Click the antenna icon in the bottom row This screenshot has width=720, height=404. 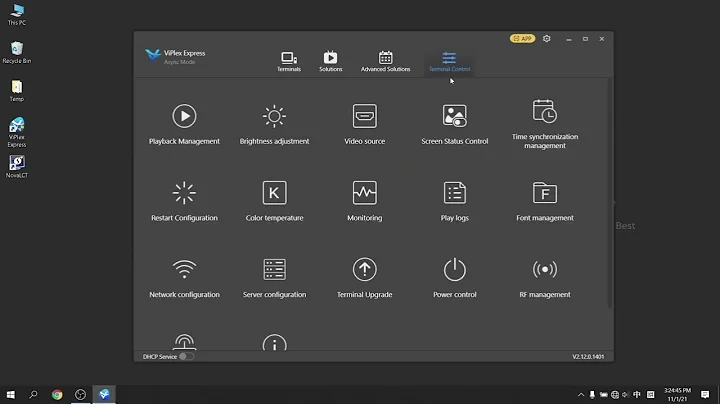pos(184,342)
